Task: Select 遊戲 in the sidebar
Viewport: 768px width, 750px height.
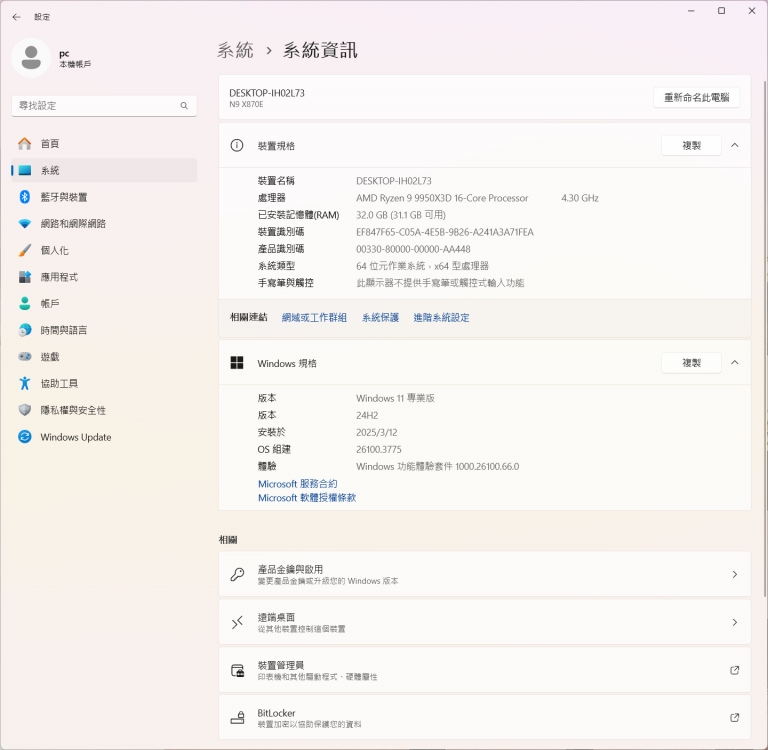Action: (104, 357)
